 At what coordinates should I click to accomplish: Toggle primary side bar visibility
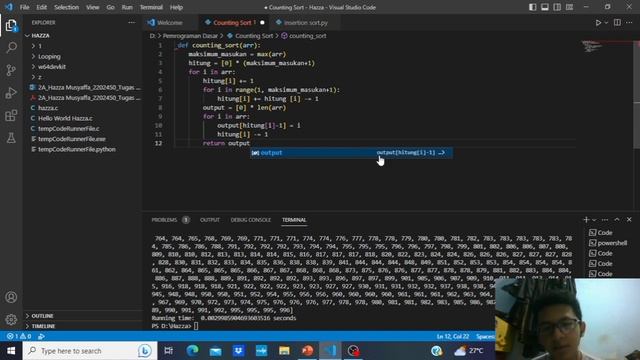533,7
